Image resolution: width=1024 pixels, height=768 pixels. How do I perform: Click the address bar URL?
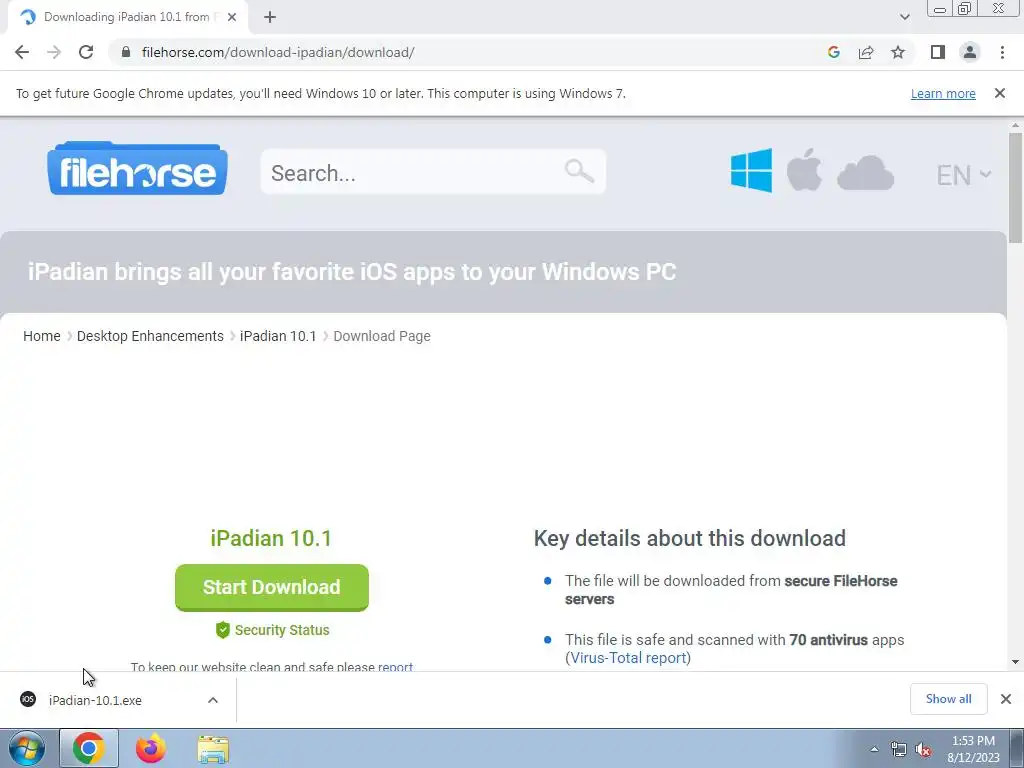coord(278,52)
